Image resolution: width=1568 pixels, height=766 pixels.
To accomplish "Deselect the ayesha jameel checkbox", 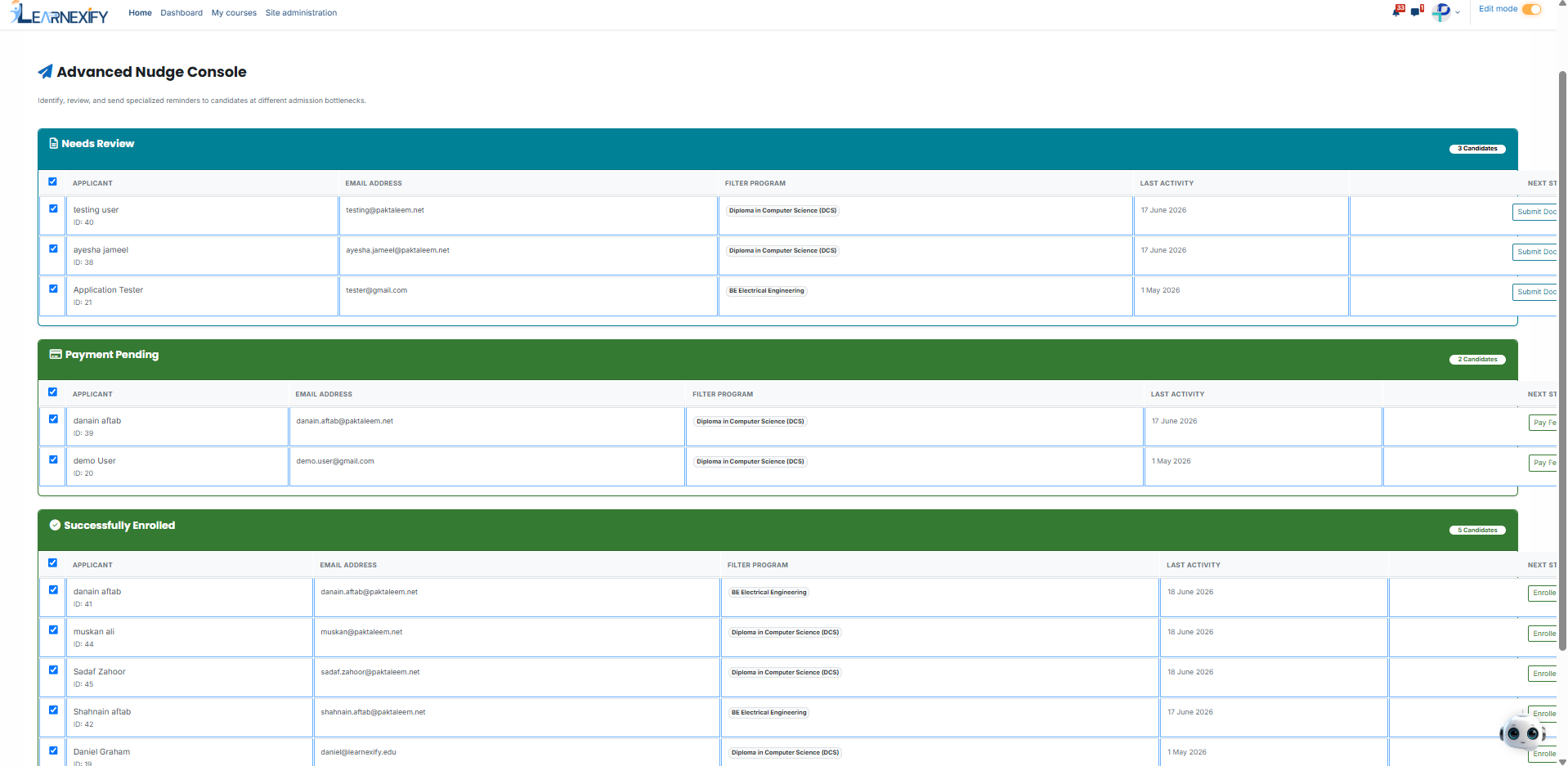I will click(53, 249).
